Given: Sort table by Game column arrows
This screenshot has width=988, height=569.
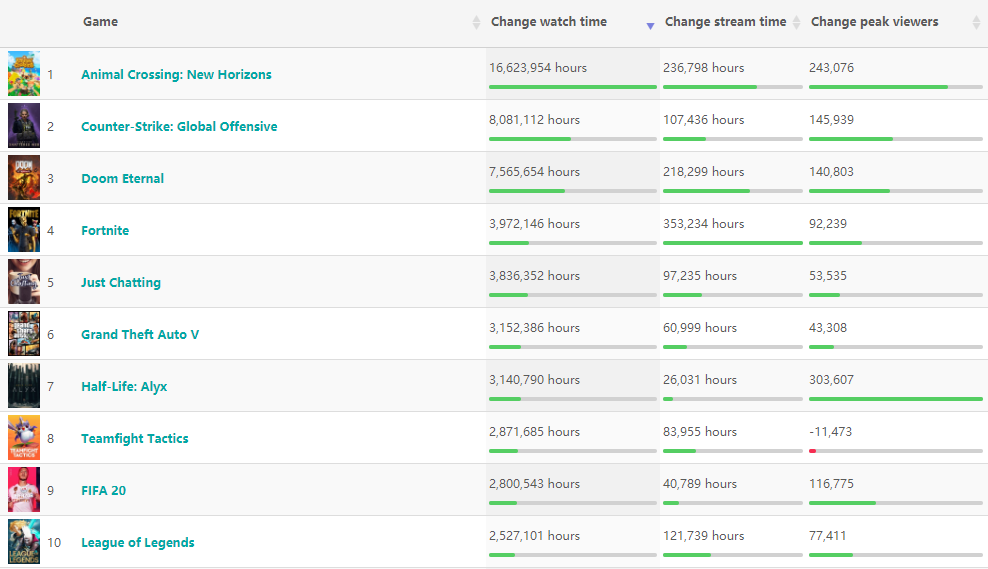Looking at the screenshot, I should (x=476, y=22).
